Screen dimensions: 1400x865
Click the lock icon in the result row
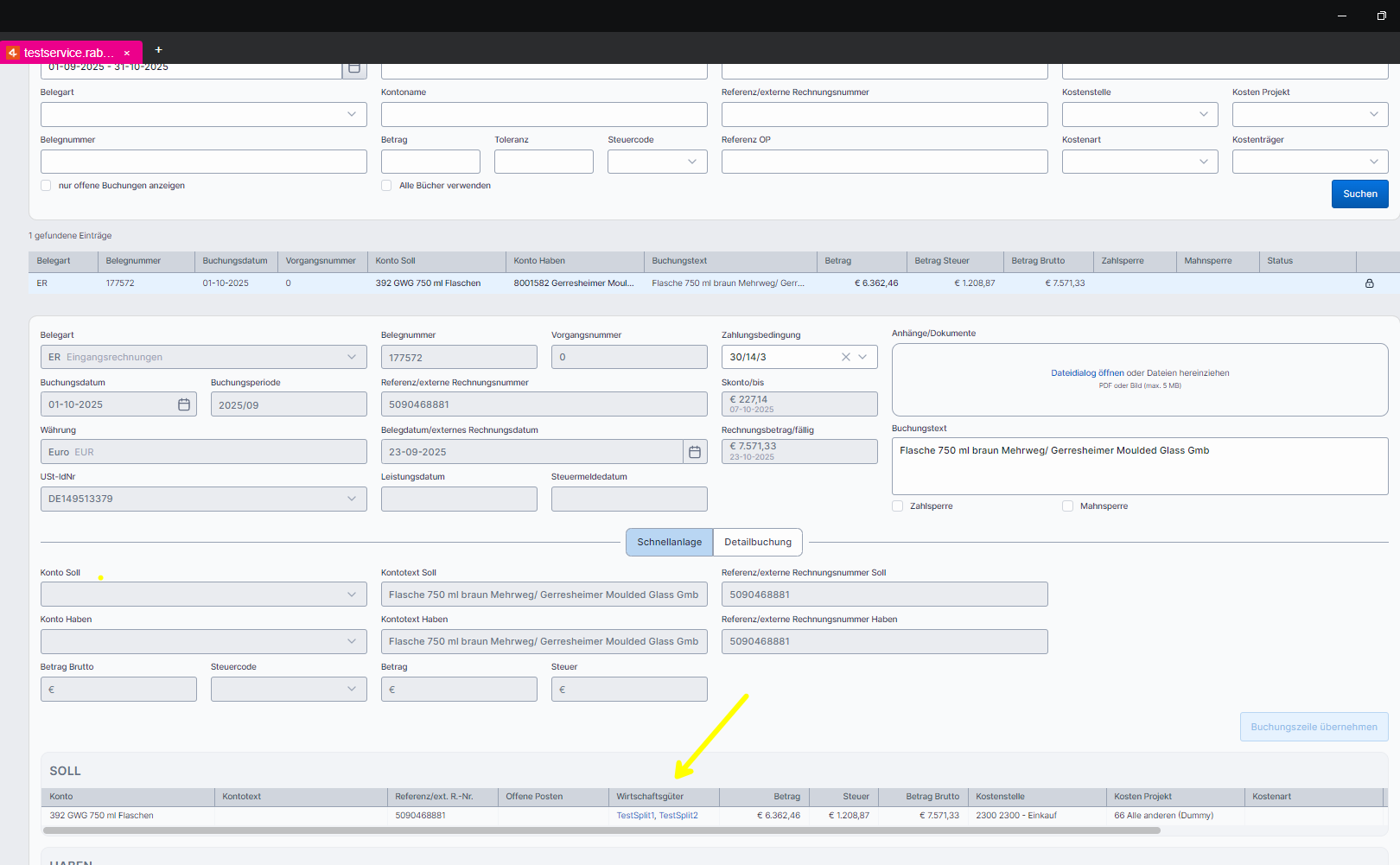pyautogui.click(x=1369, y=283)
